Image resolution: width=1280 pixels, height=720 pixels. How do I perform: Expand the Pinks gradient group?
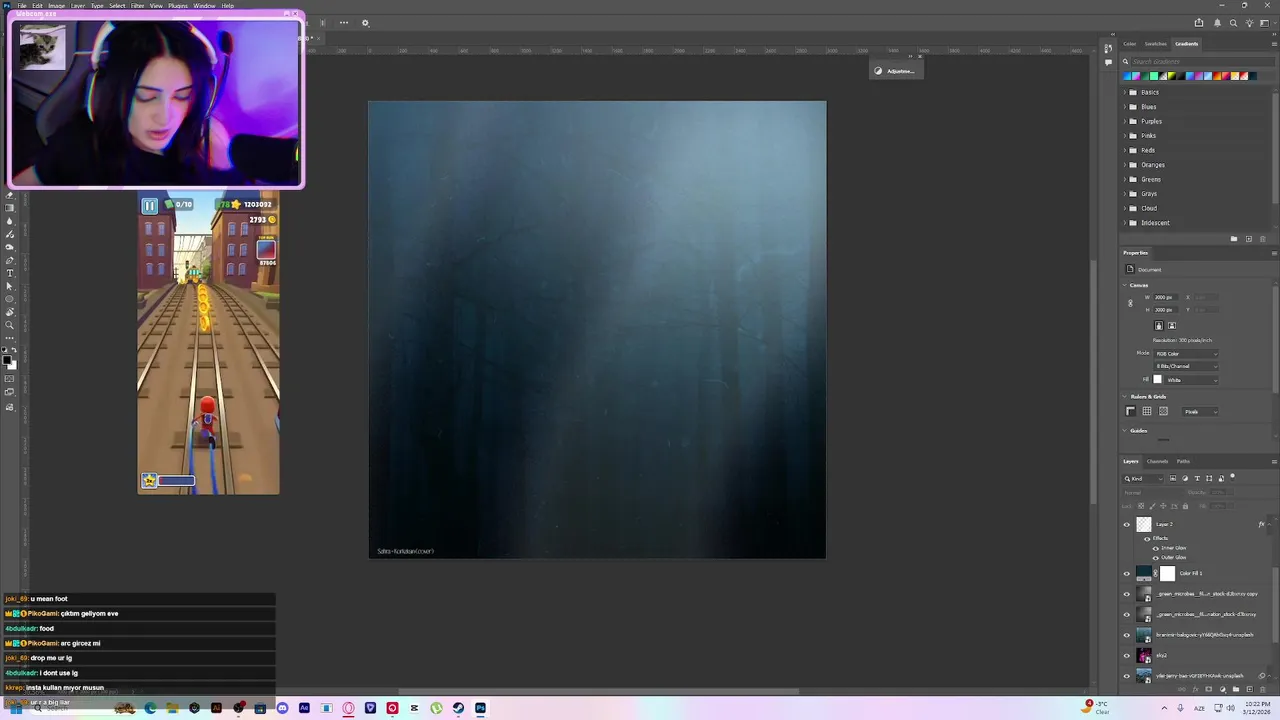click(x=1125, y=136)
